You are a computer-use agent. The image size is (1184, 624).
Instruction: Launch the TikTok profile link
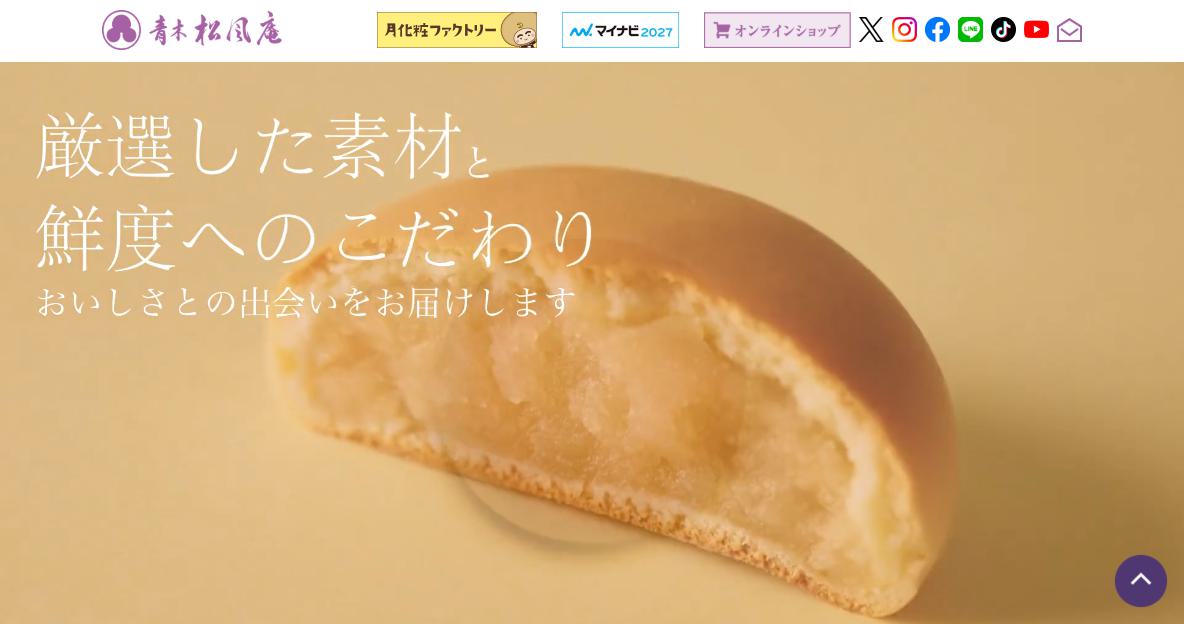[1003, 29]
